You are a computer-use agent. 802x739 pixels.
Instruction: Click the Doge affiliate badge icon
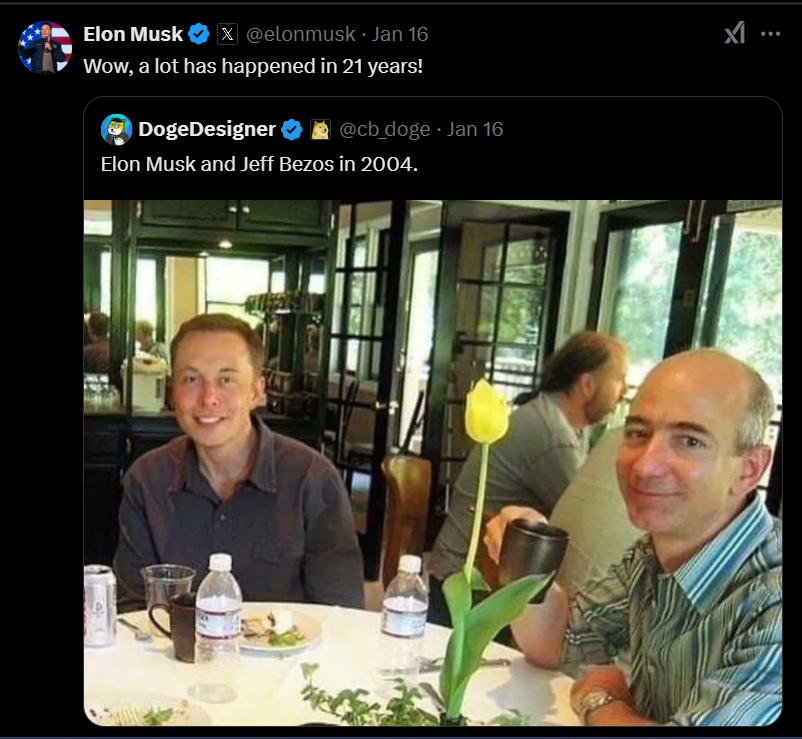click(320, 129)
